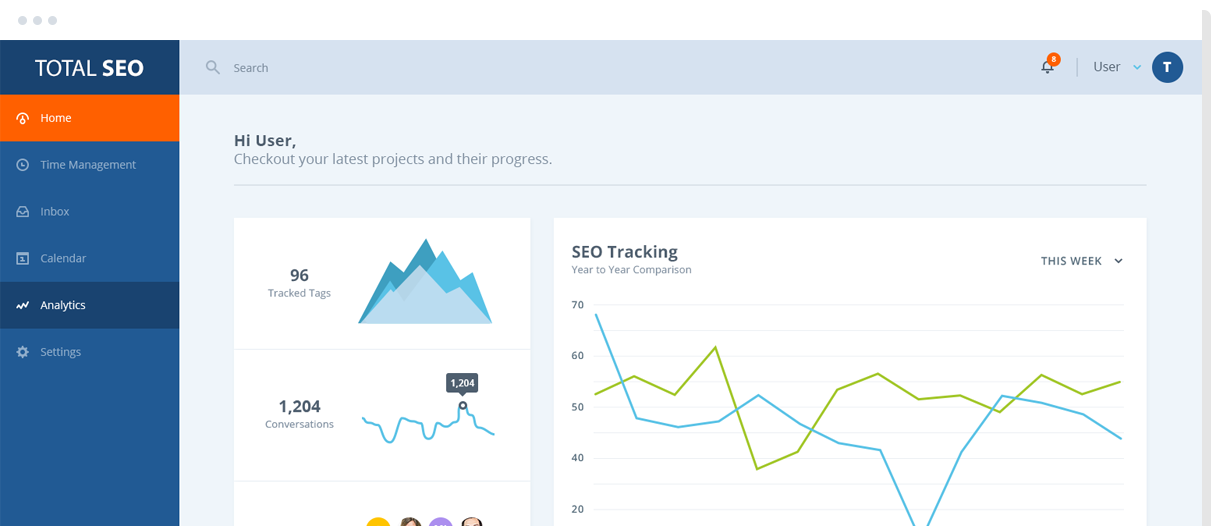Open the Inbox menu item
The width and height of the screenshot is (1211, 526).
55,212
